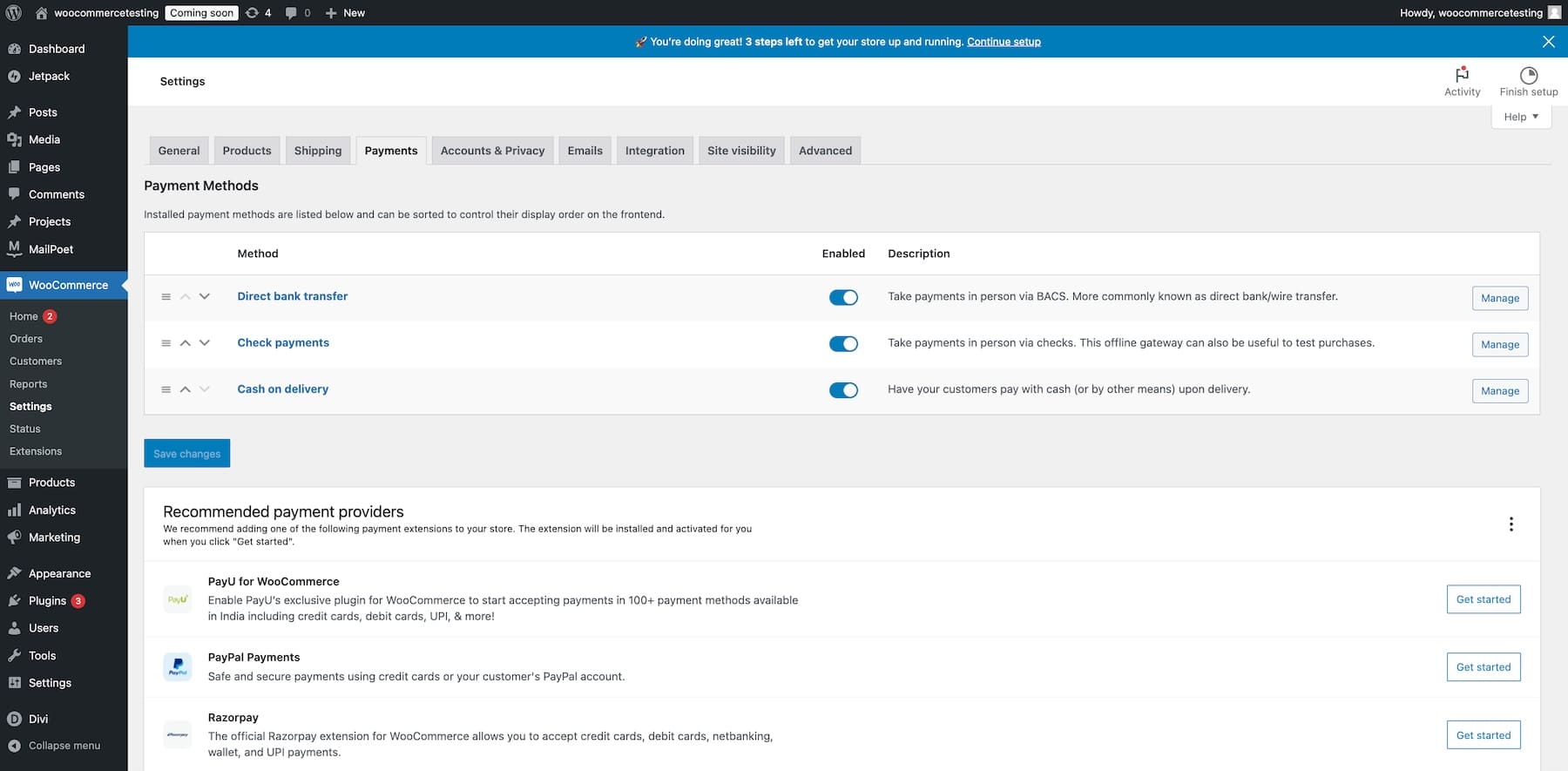Turn off Check payments toggle
The width and height of the screenshot is (1568, 771).
(x=842, y=344)
